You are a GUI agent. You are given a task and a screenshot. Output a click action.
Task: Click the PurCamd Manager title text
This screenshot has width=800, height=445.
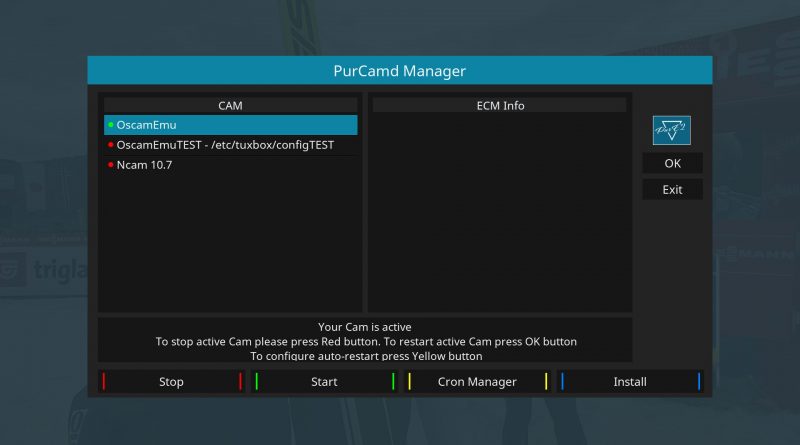[x=399, y=71]
